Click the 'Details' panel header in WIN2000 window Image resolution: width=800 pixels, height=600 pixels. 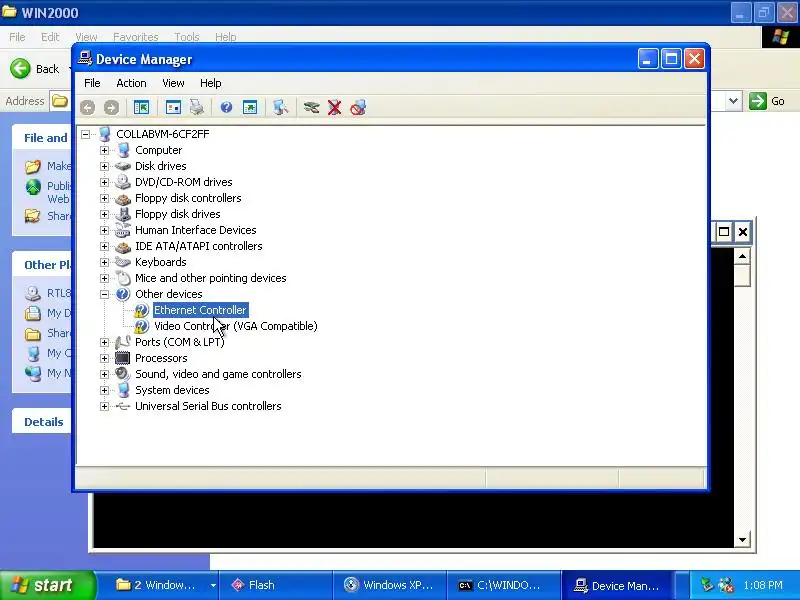(44, 422)
